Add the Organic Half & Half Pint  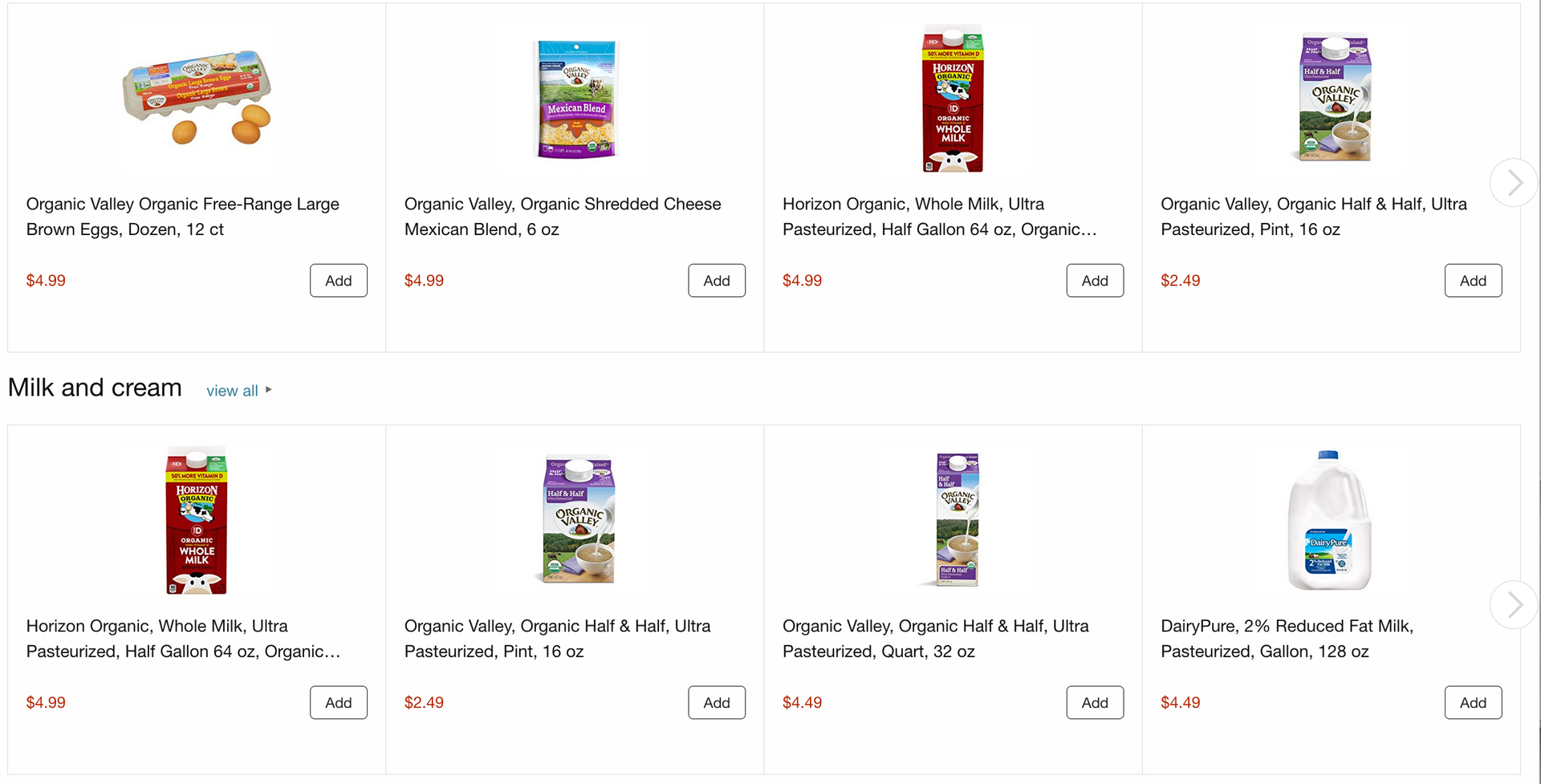pos(1473,280)
